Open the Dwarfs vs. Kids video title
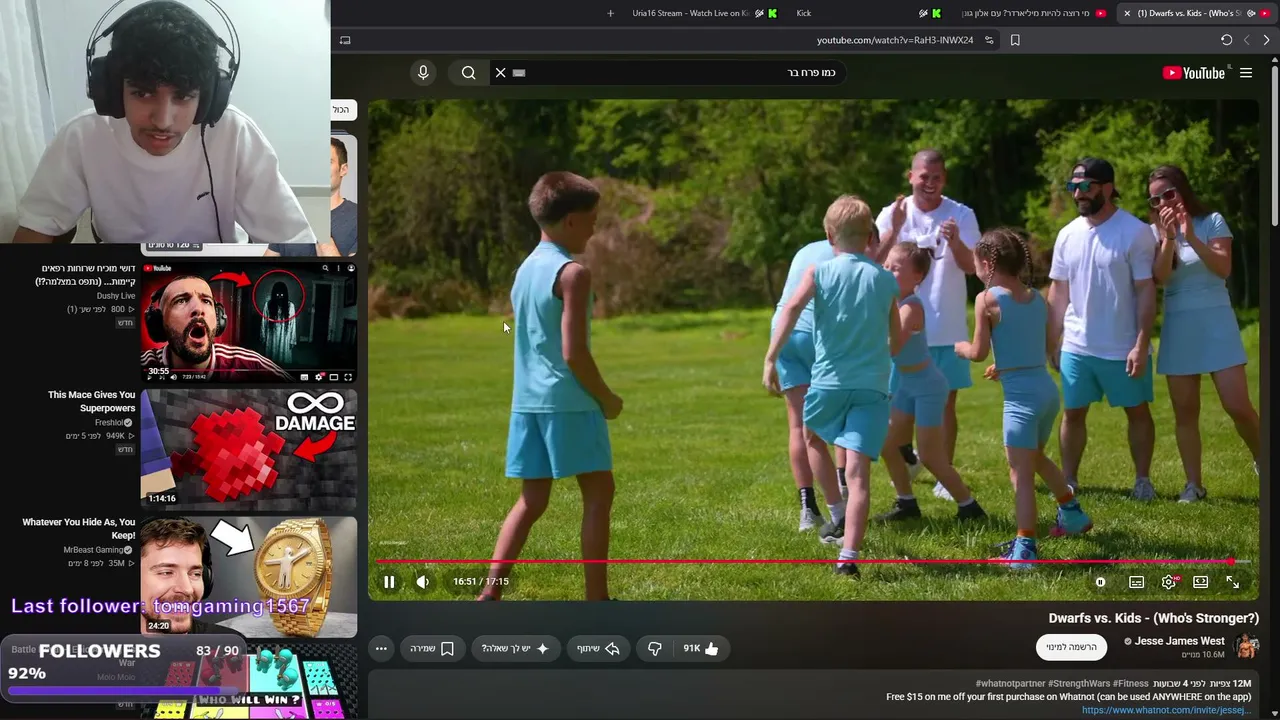Viewport: 1280px width, 720px height. coord(1153,618)
